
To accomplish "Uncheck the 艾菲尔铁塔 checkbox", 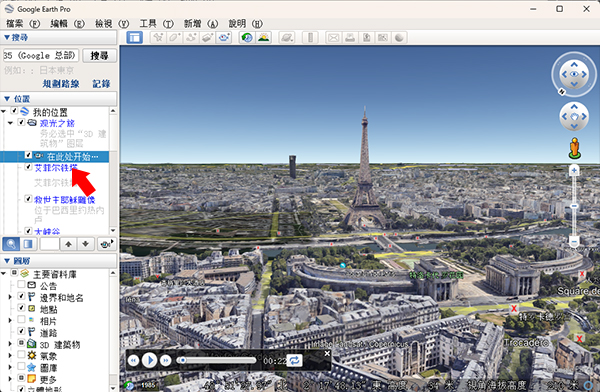I will 28,167.
